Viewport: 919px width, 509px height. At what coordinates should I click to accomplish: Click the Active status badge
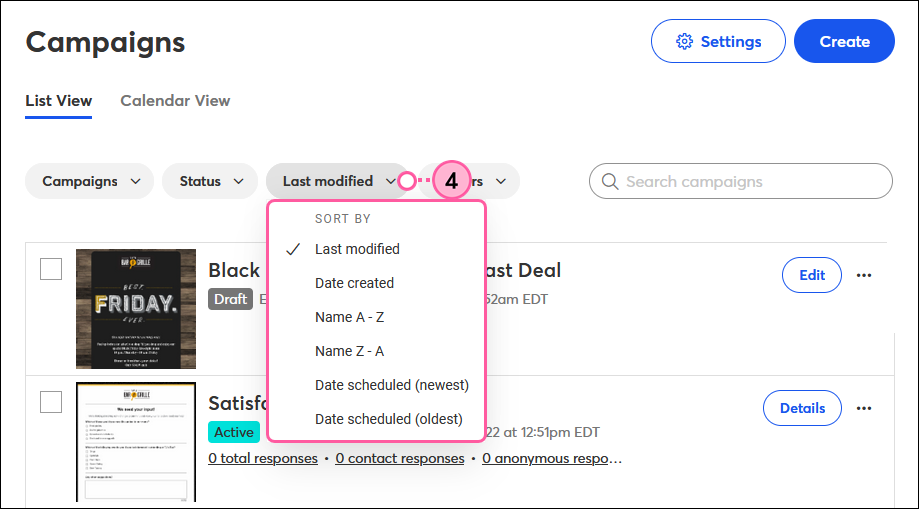point(234,432)
